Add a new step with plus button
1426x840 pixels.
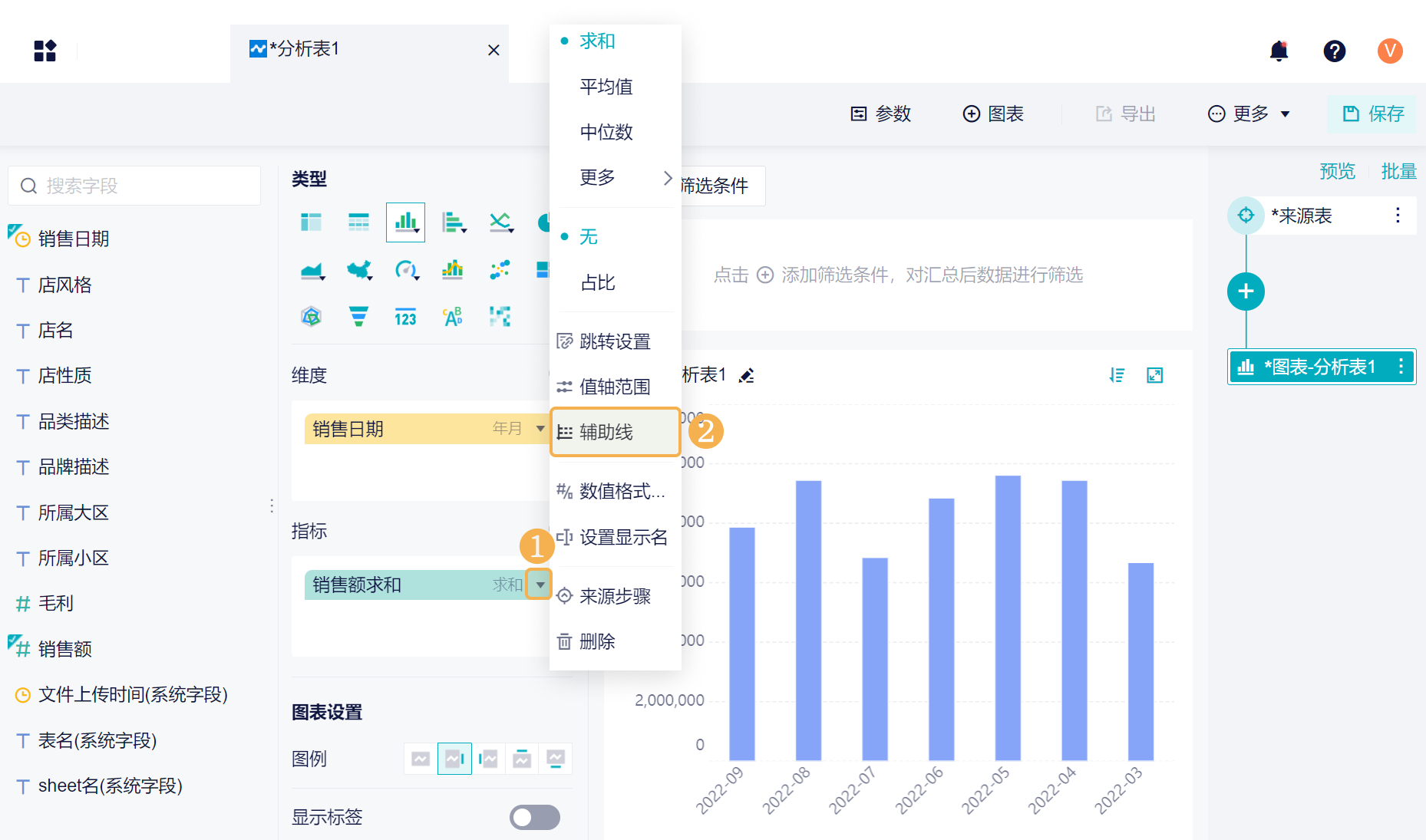coord(1246,292)
